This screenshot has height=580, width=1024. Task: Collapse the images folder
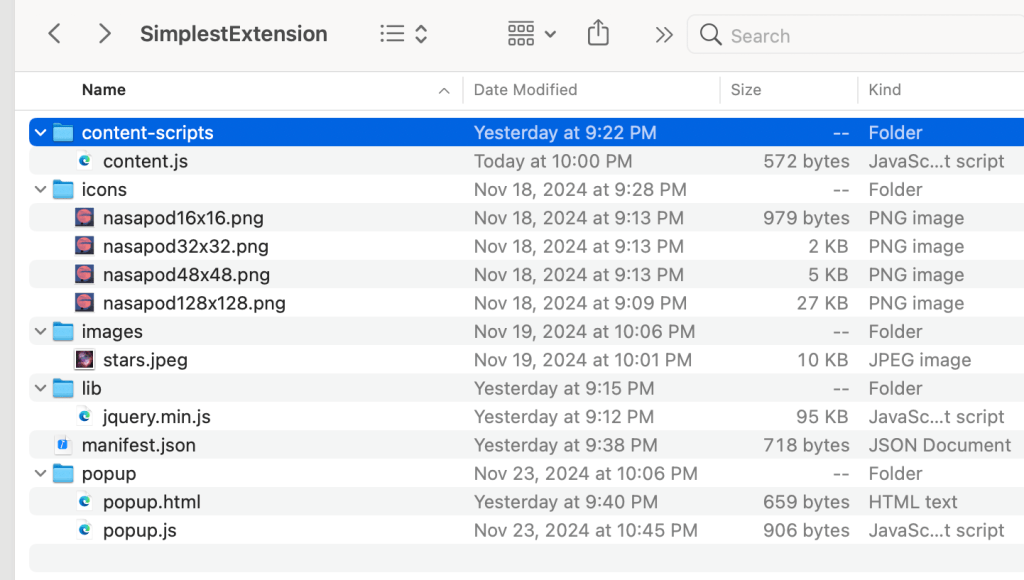40,332
